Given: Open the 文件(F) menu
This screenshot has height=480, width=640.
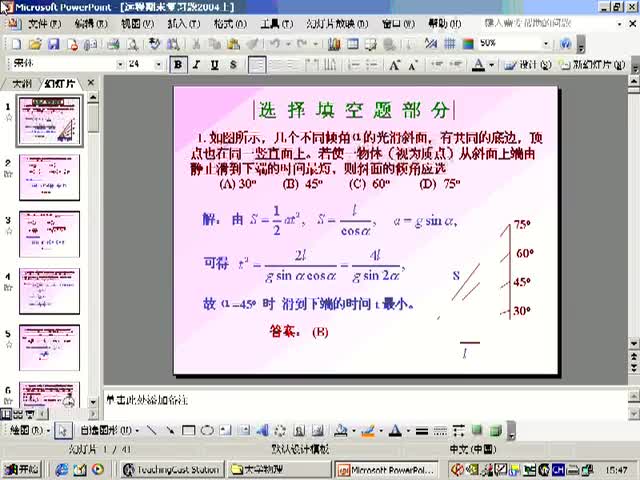Looking at the screenshot, I should (x=44, y=24).
